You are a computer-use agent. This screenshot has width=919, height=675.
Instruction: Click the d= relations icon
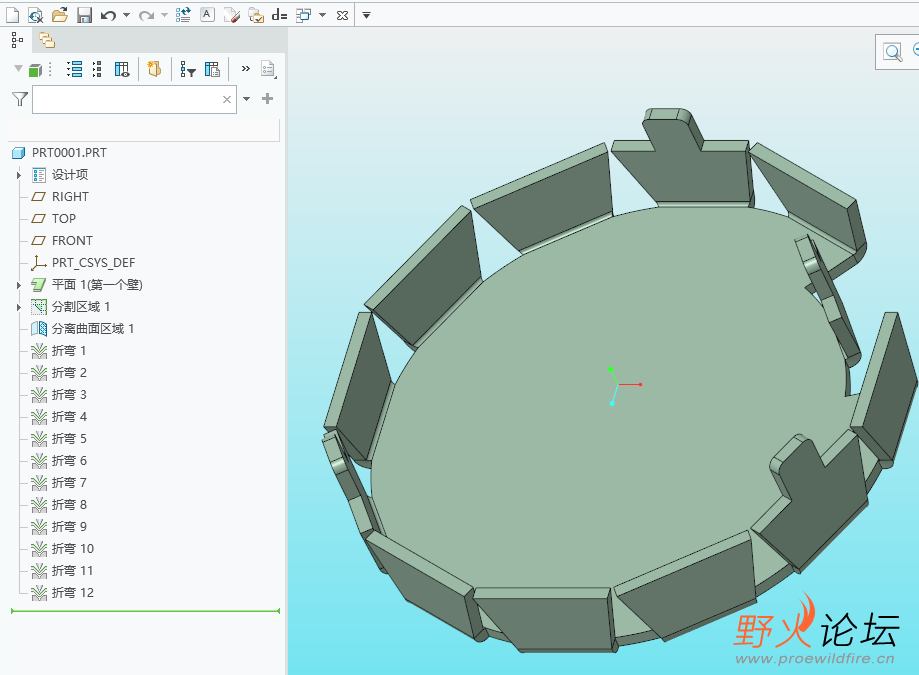click(x=279, y=15)
